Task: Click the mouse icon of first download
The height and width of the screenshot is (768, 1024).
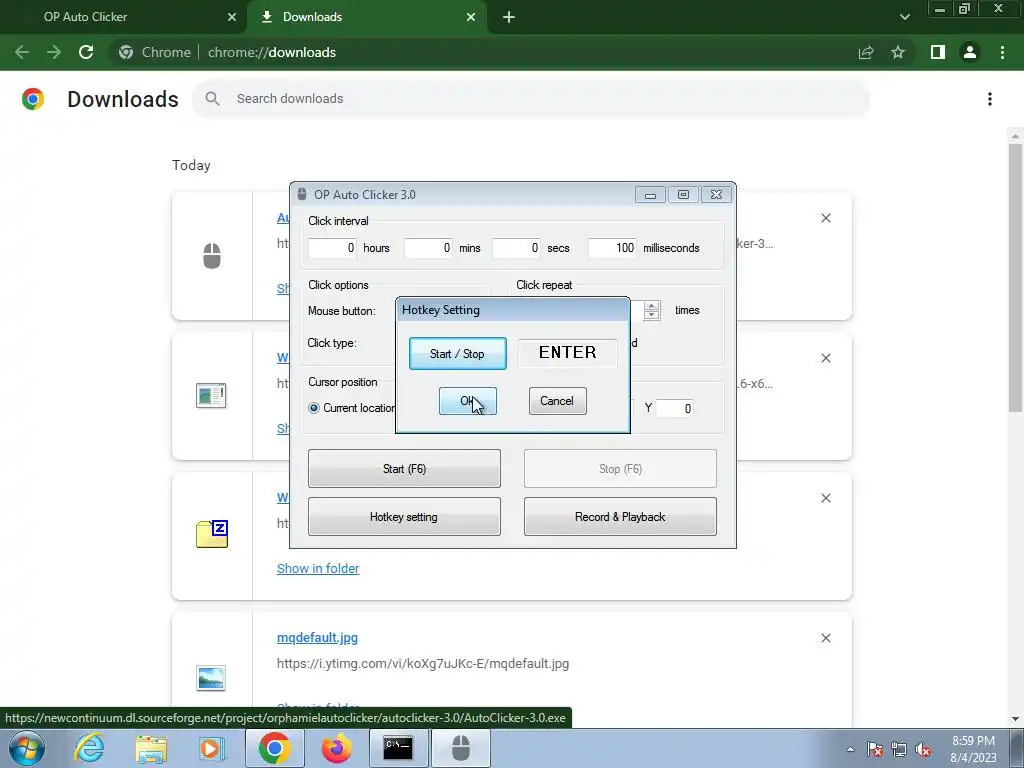Action: click(212, 256)
